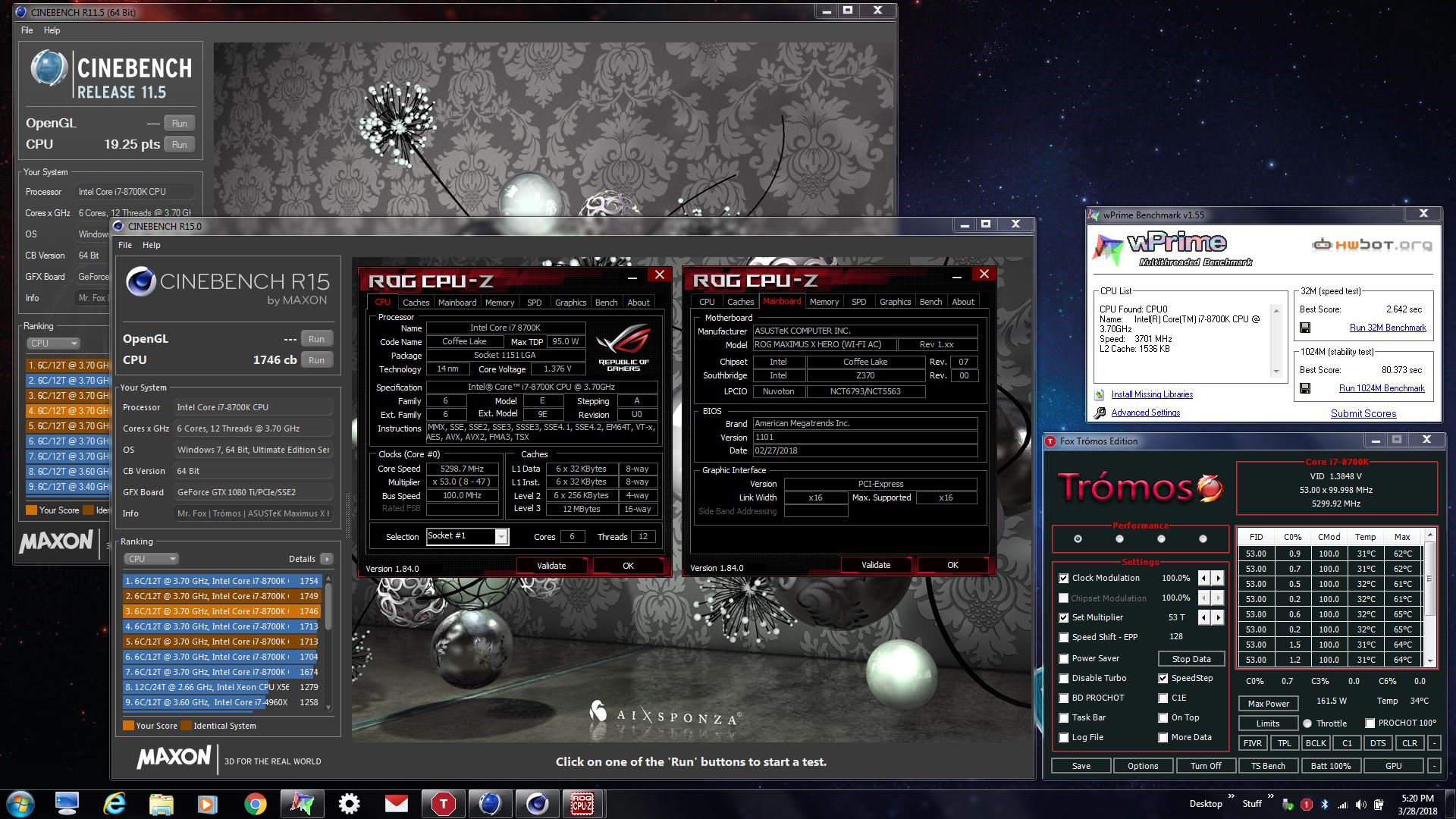This screenshot has height=819, width=1456.
Task: Open the computer monitor icon on the taskbar
Action: click(x=67, y=804)
